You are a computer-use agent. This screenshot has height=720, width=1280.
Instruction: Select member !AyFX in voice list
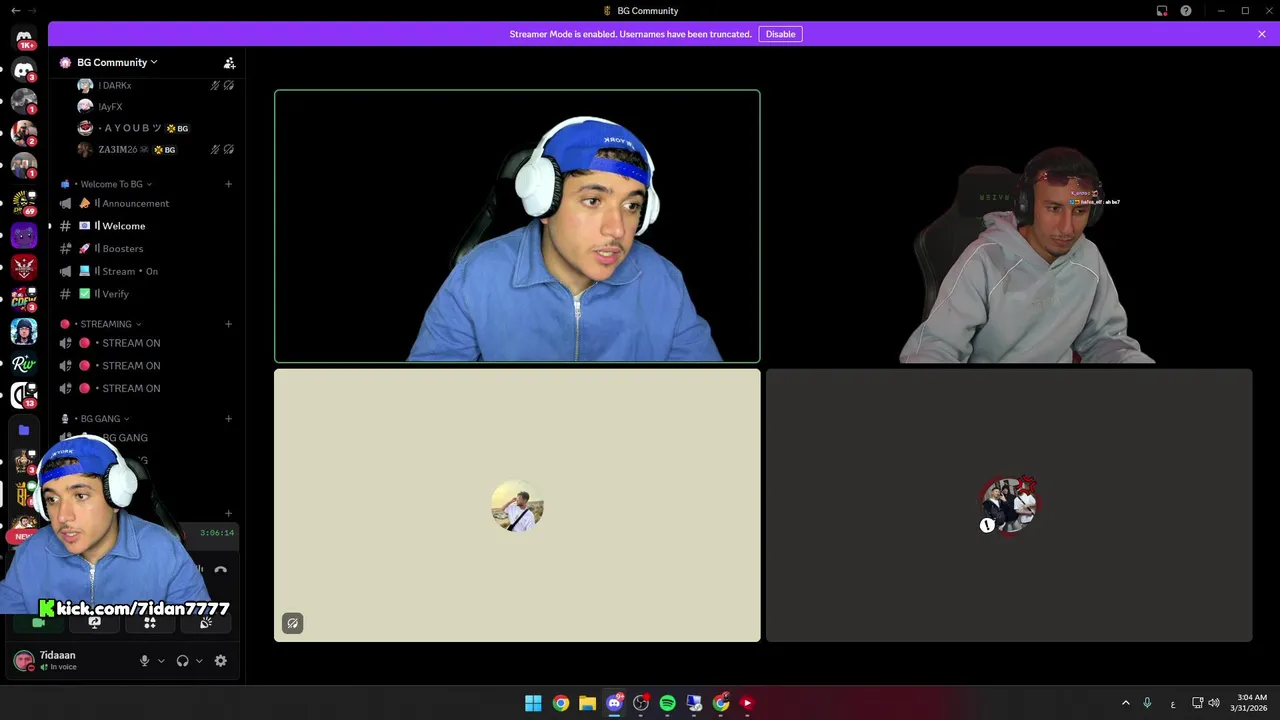click(156, 107)
